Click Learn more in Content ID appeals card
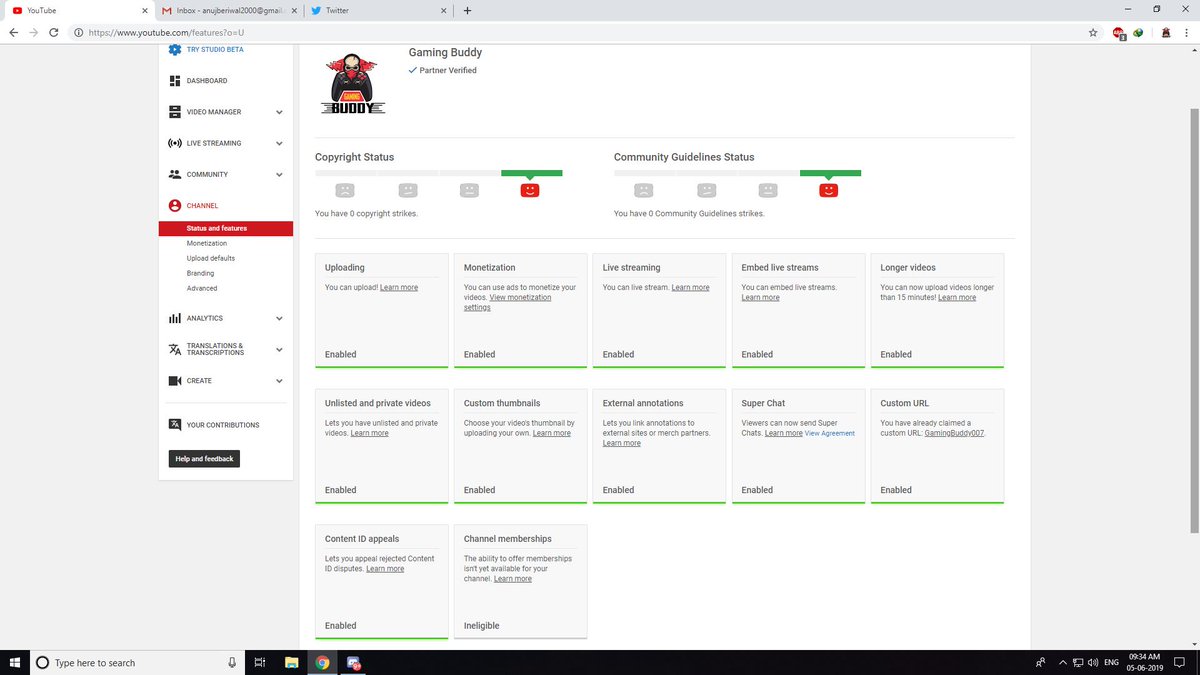 385,568
